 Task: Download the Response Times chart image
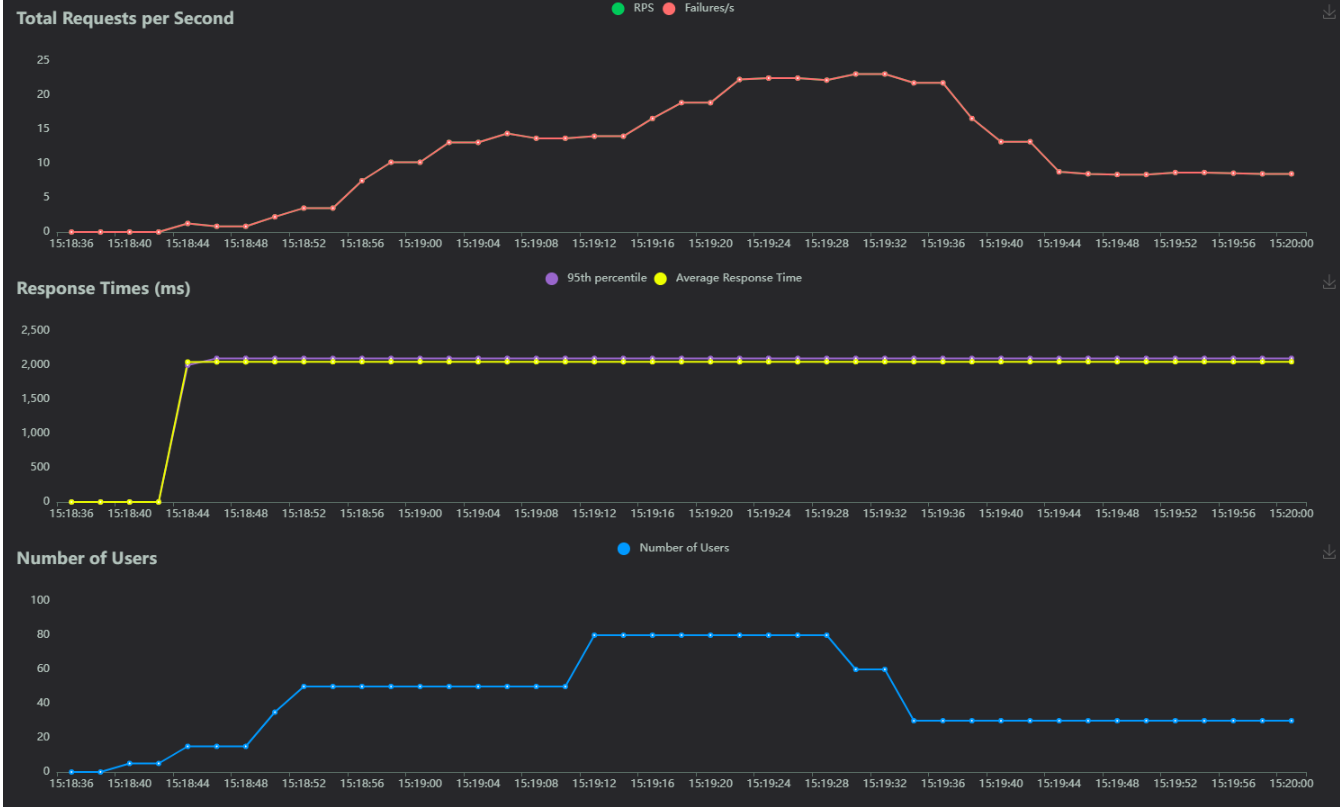[x=1329, y=282]
